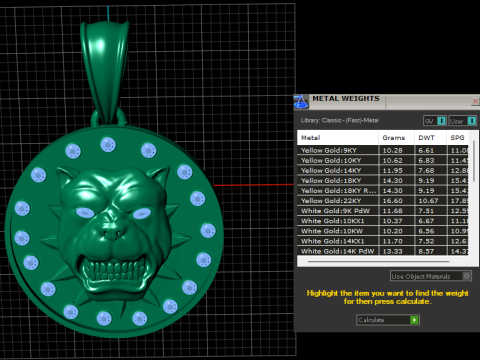
Task: Select the pendant bail in the viewport
Action: click(105, 72)
